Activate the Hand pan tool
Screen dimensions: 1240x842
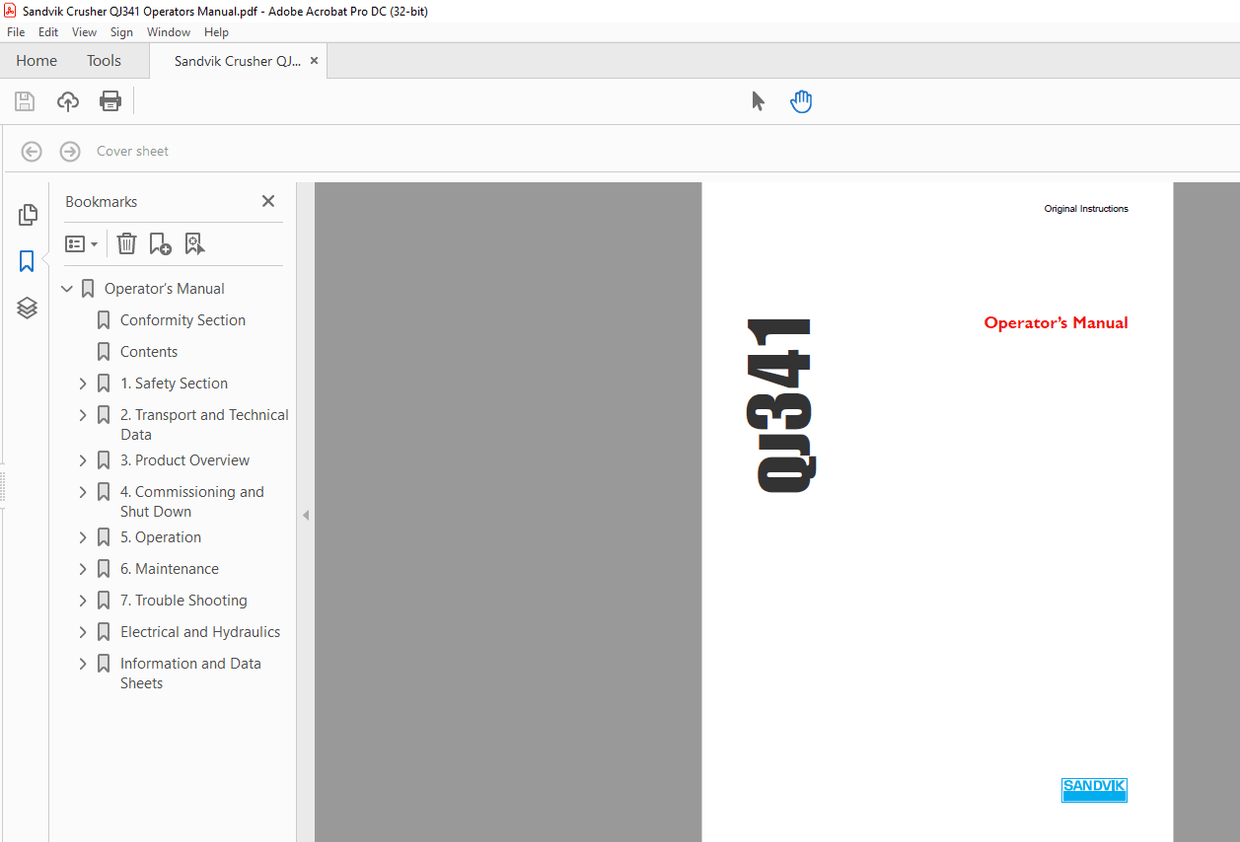pos(801,101)
